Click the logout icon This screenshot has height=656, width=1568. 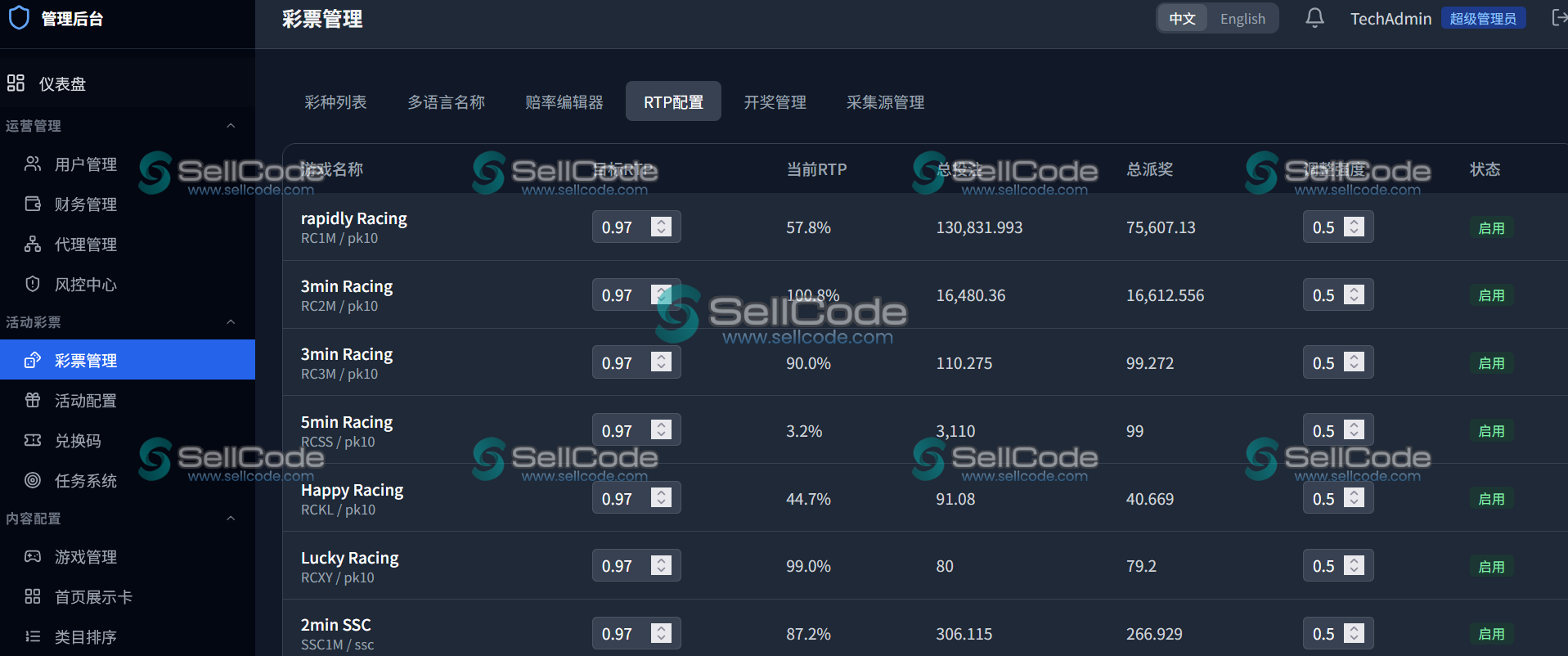coord(1559,18)
